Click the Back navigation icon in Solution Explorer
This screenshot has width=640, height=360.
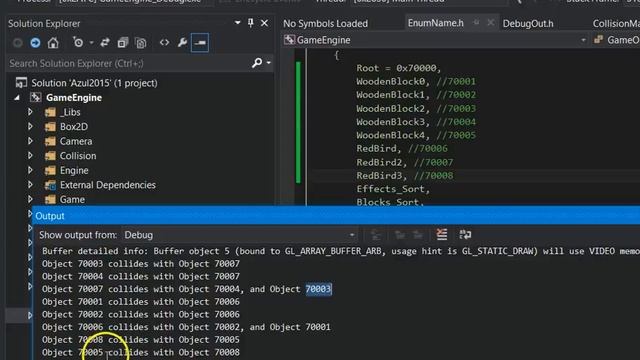17,42
